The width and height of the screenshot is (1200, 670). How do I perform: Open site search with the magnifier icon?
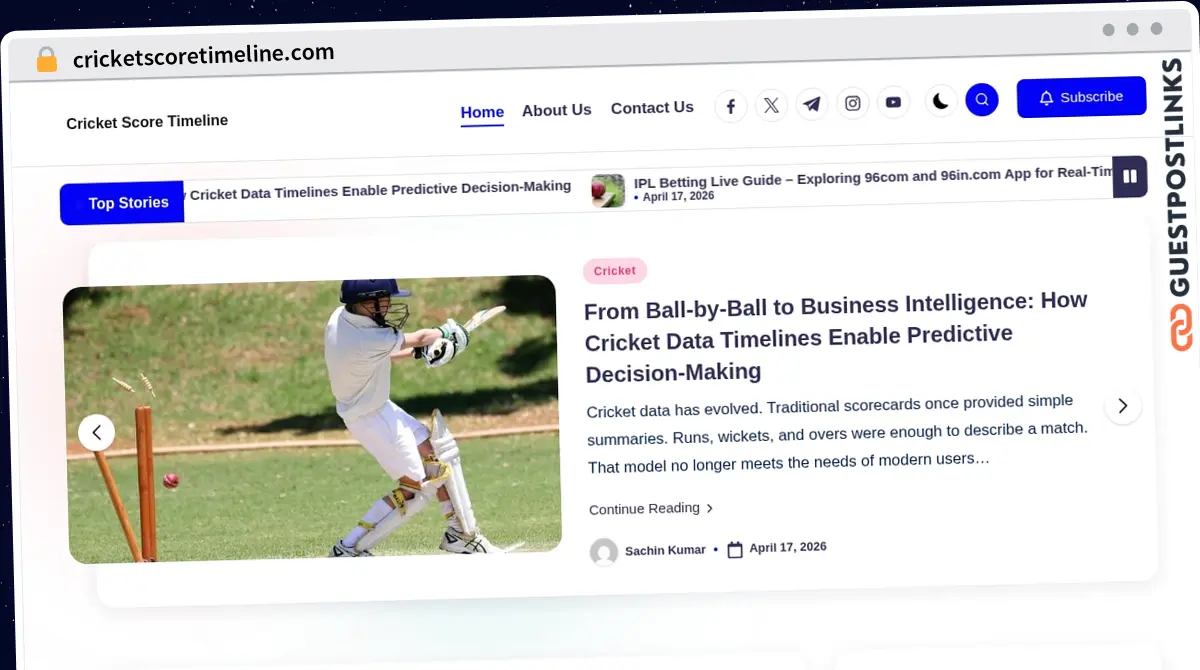pos(982,99)
